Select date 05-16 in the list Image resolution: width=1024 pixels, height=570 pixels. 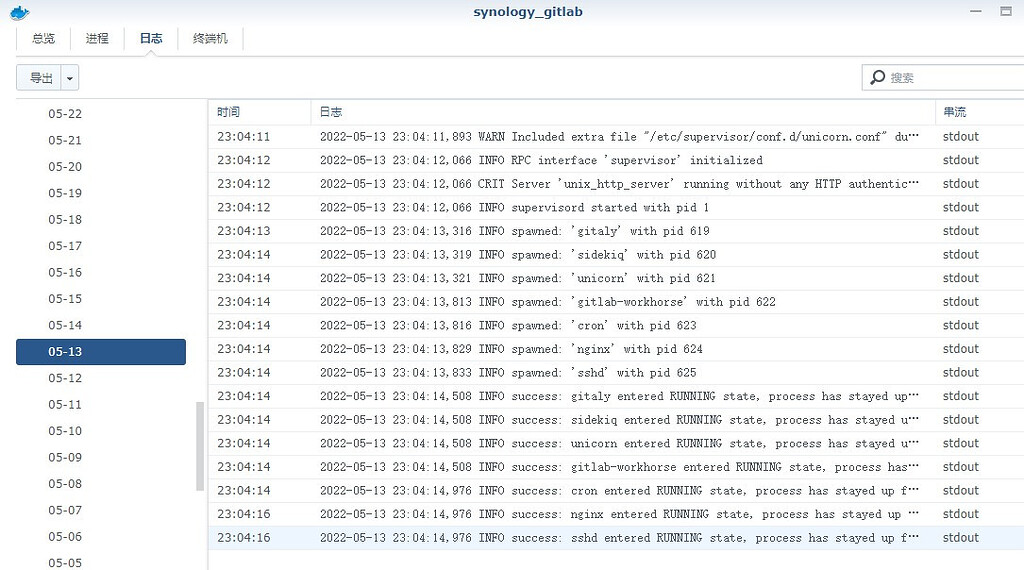(x=101, y=272)
